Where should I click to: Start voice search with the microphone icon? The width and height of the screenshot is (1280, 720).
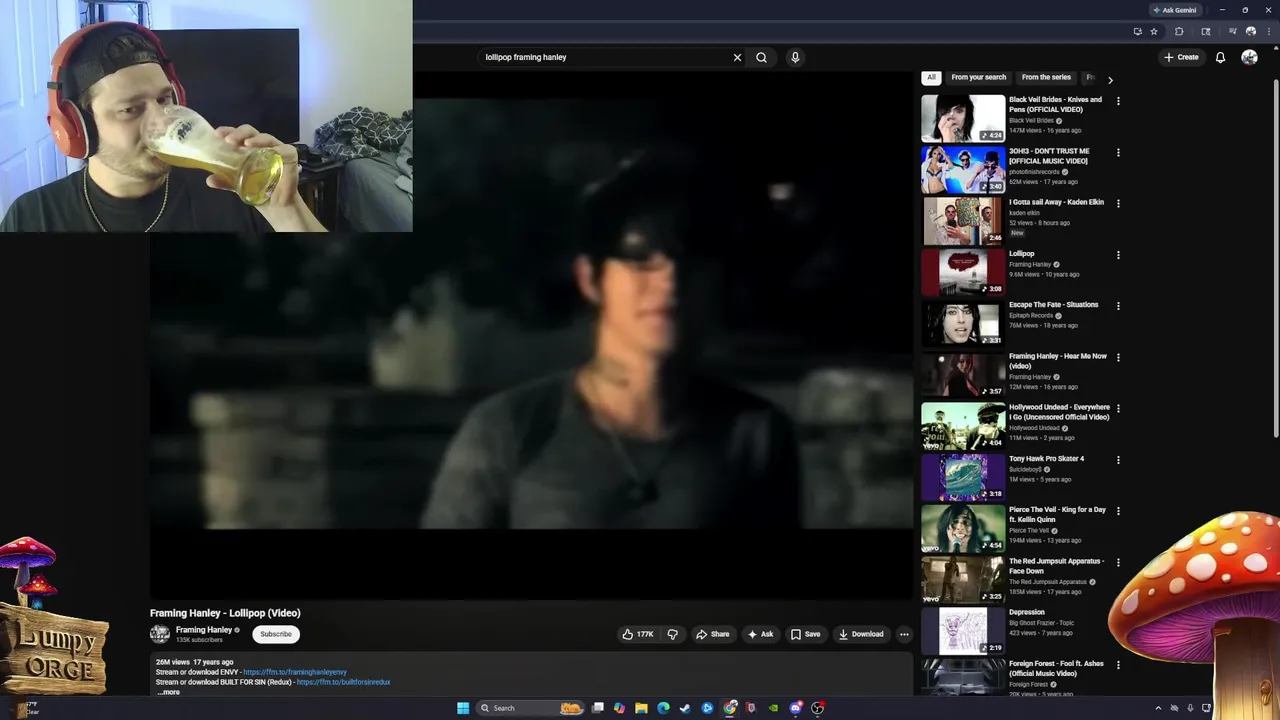(x=795, y=57)
